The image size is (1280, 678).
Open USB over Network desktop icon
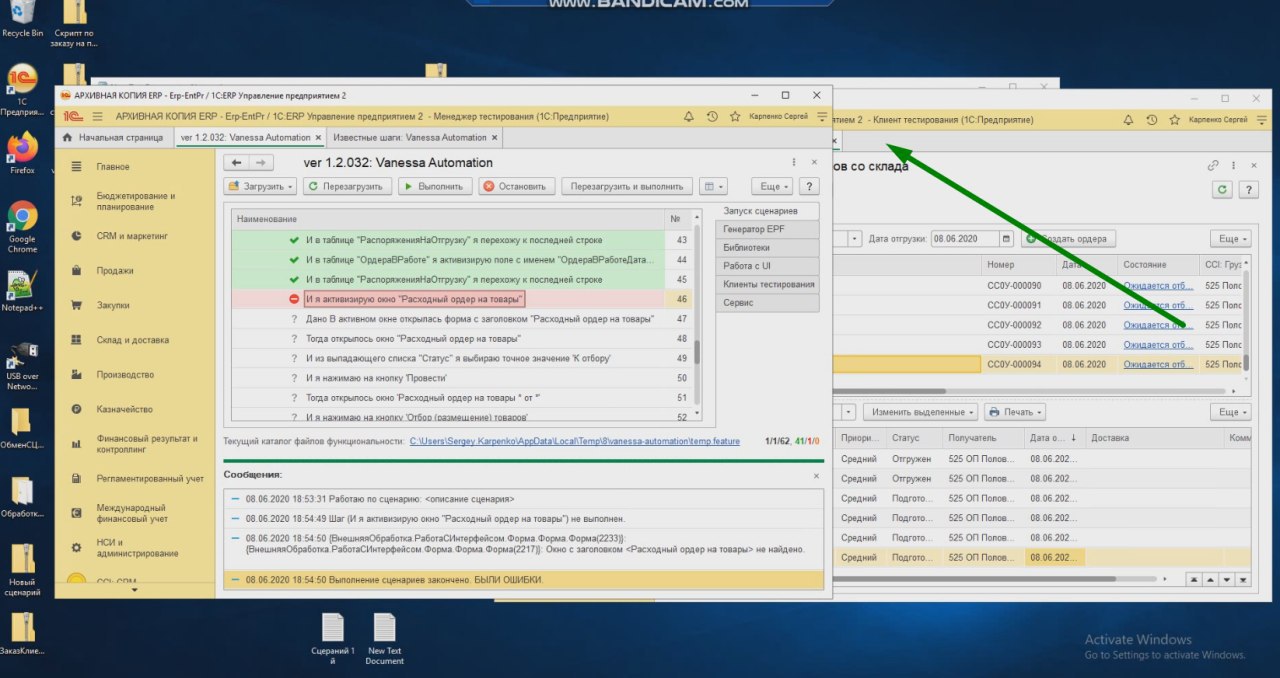coord(21,366)
